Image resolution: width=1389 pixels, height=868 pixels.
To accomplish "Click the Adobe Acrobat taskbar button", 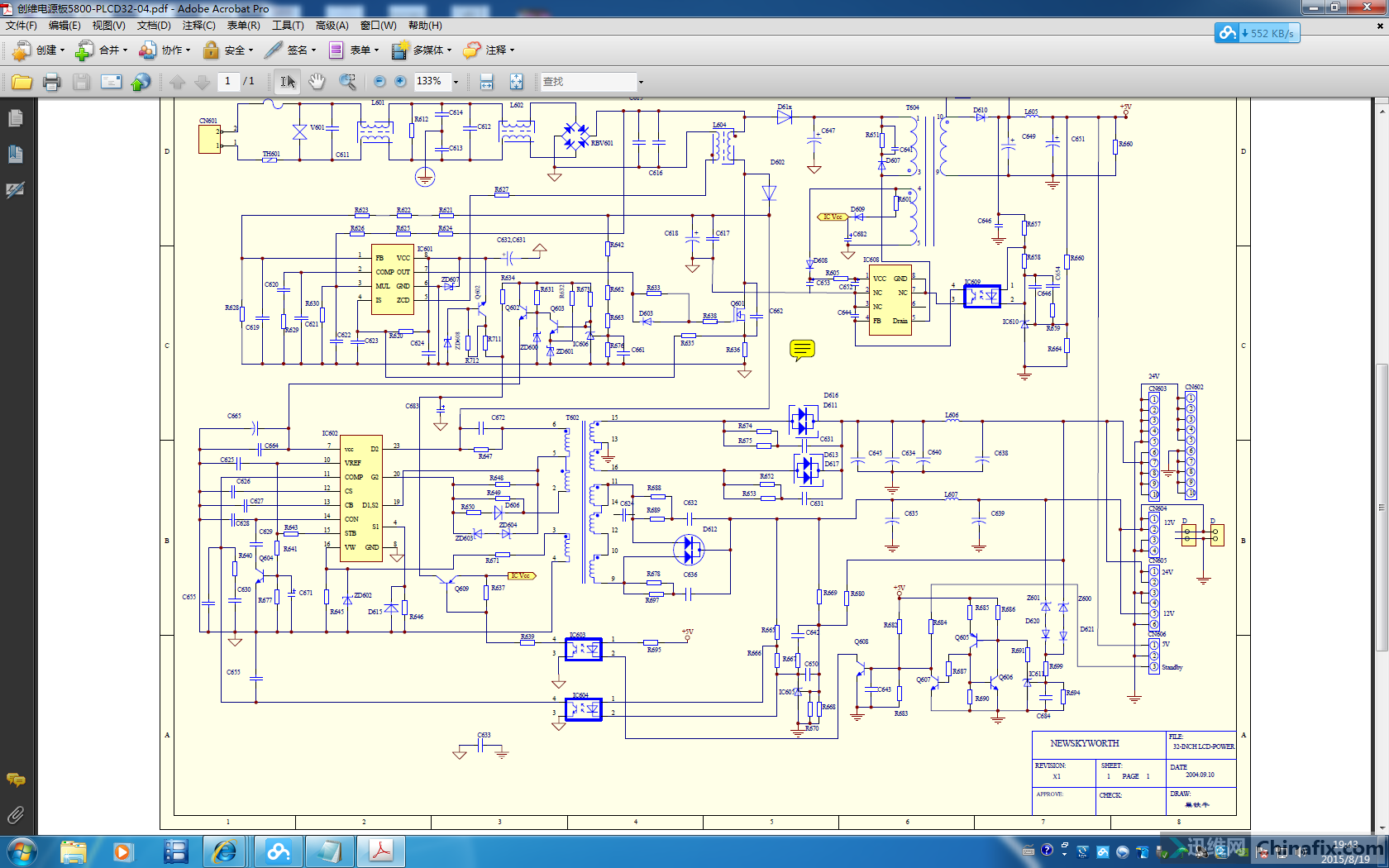I will [380, 851].
